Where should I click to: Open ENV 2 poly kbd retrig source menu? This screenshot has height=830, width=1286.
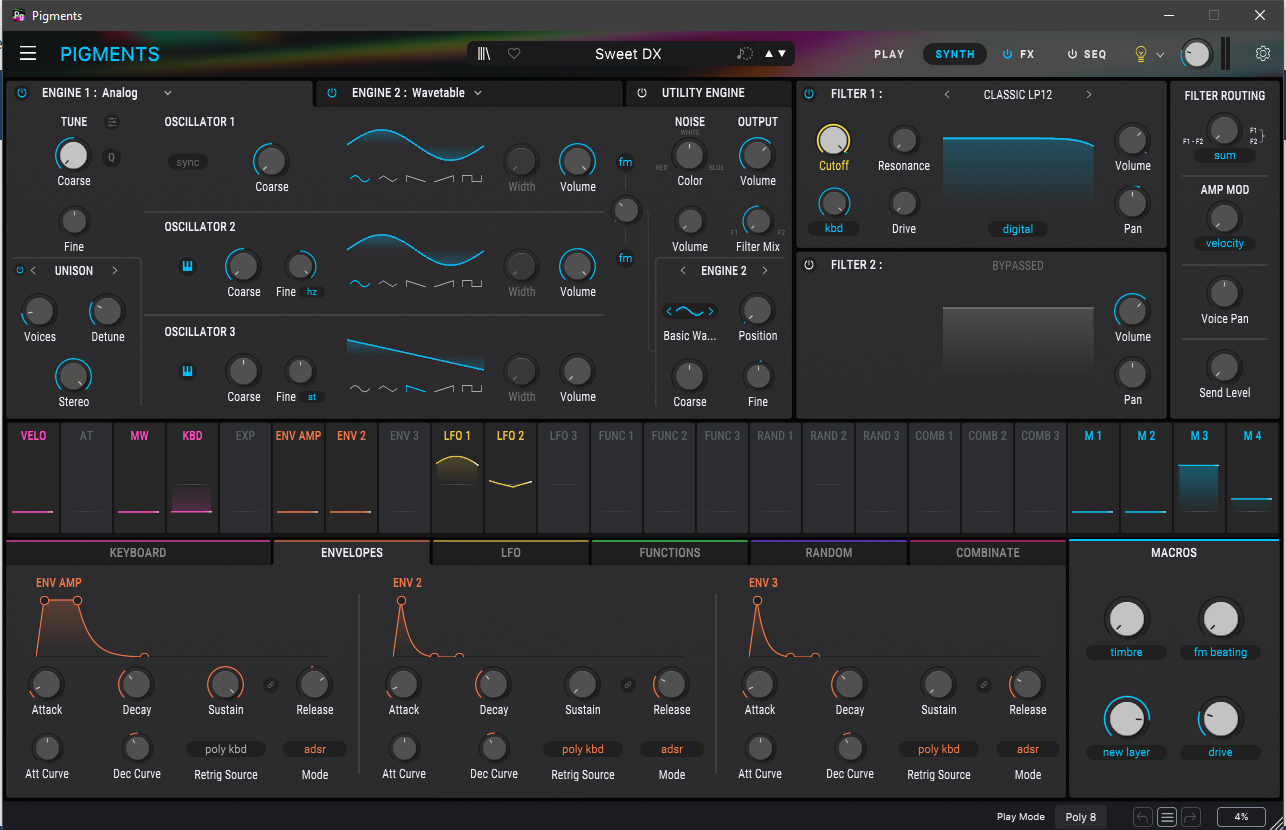[x=583, y=749]
